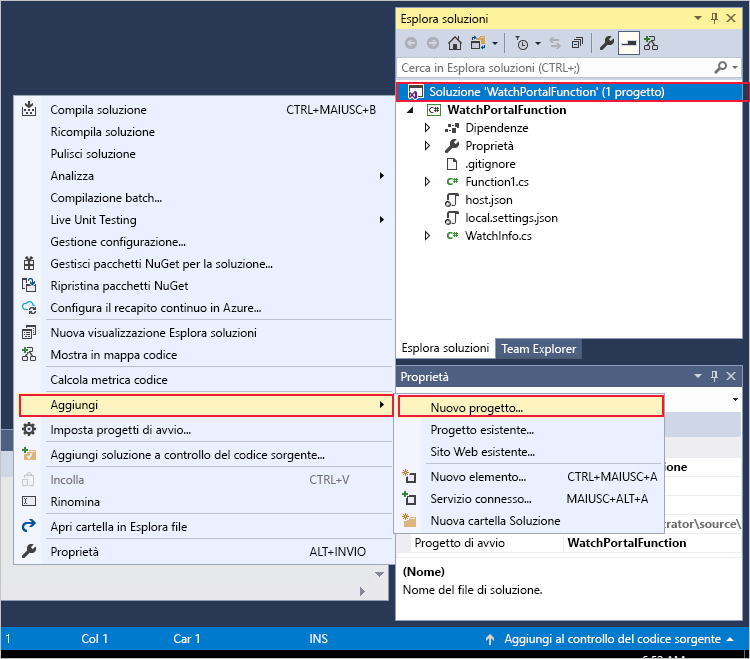
Task: Select Compilazione batch... menu entry
Action: [205, 198]
